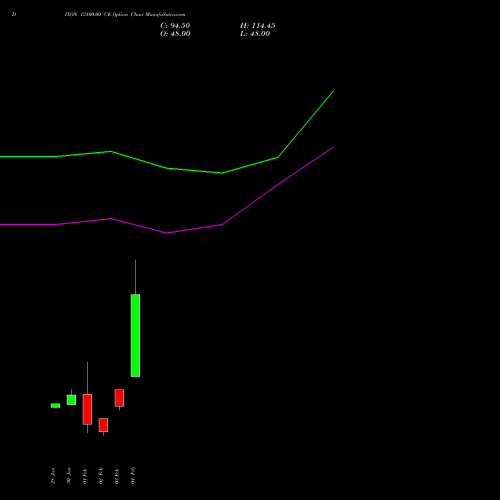This screenshot has width=500, height=500.
Task: Select the 01 Feb date label
Action: pyautogui.click(x=85, y=476)
